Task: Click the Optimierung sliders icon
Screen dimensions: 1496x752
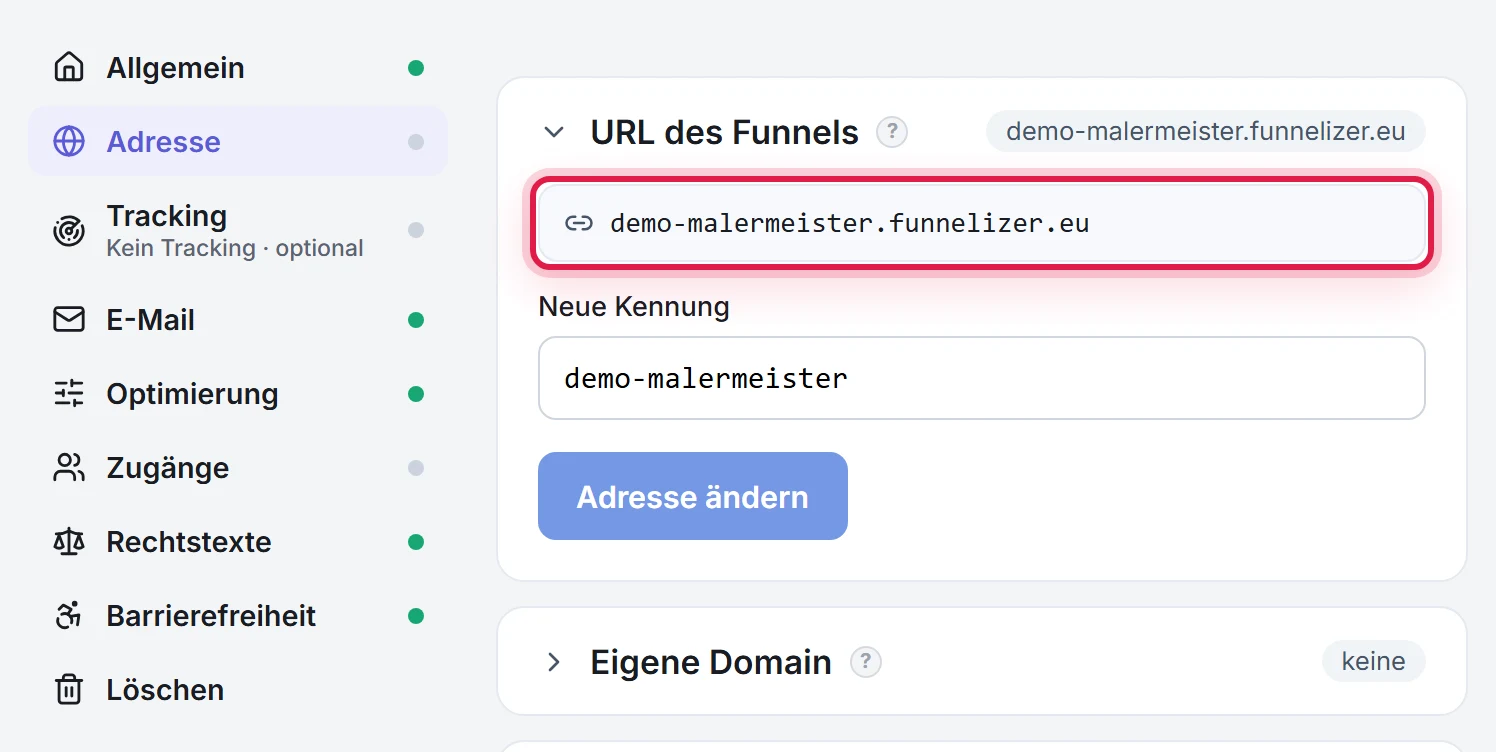Action: [x=69, y=394]
